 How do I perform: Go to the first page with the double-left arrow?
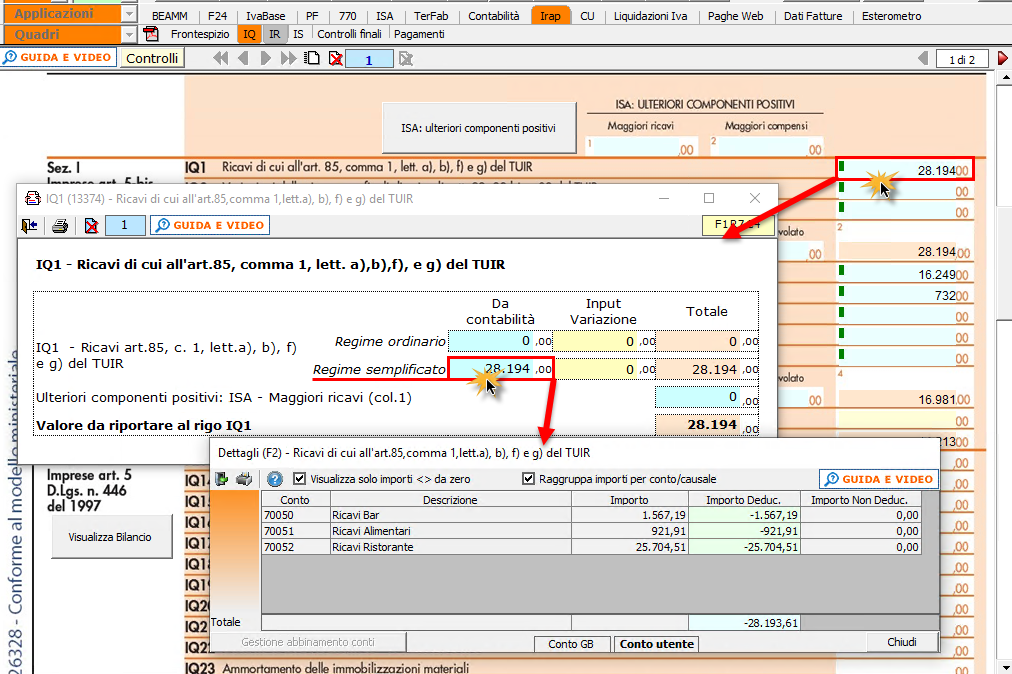point(221,59)
